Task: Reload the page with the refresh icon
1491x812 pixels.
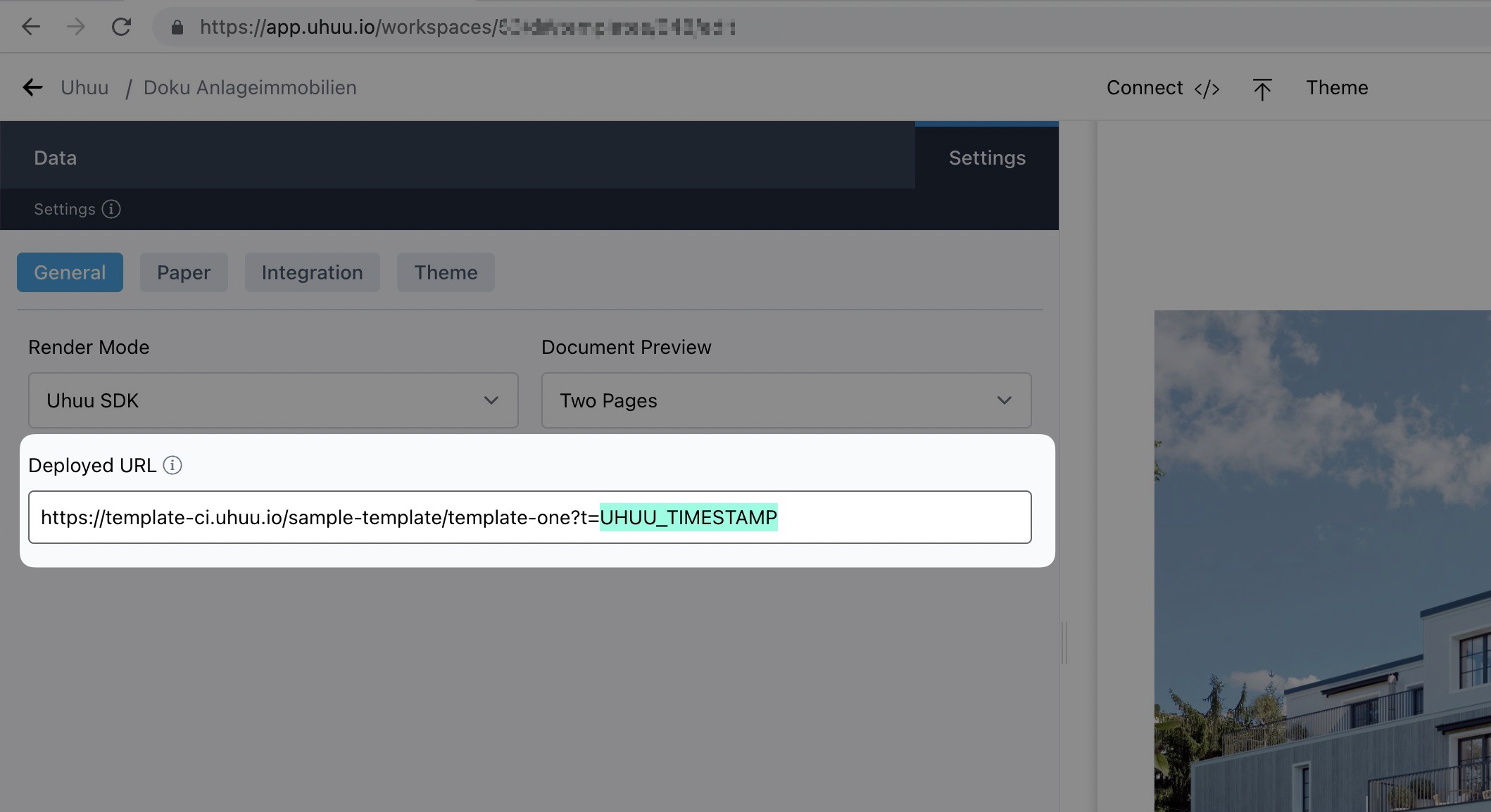Action: (x=121, y=27)
